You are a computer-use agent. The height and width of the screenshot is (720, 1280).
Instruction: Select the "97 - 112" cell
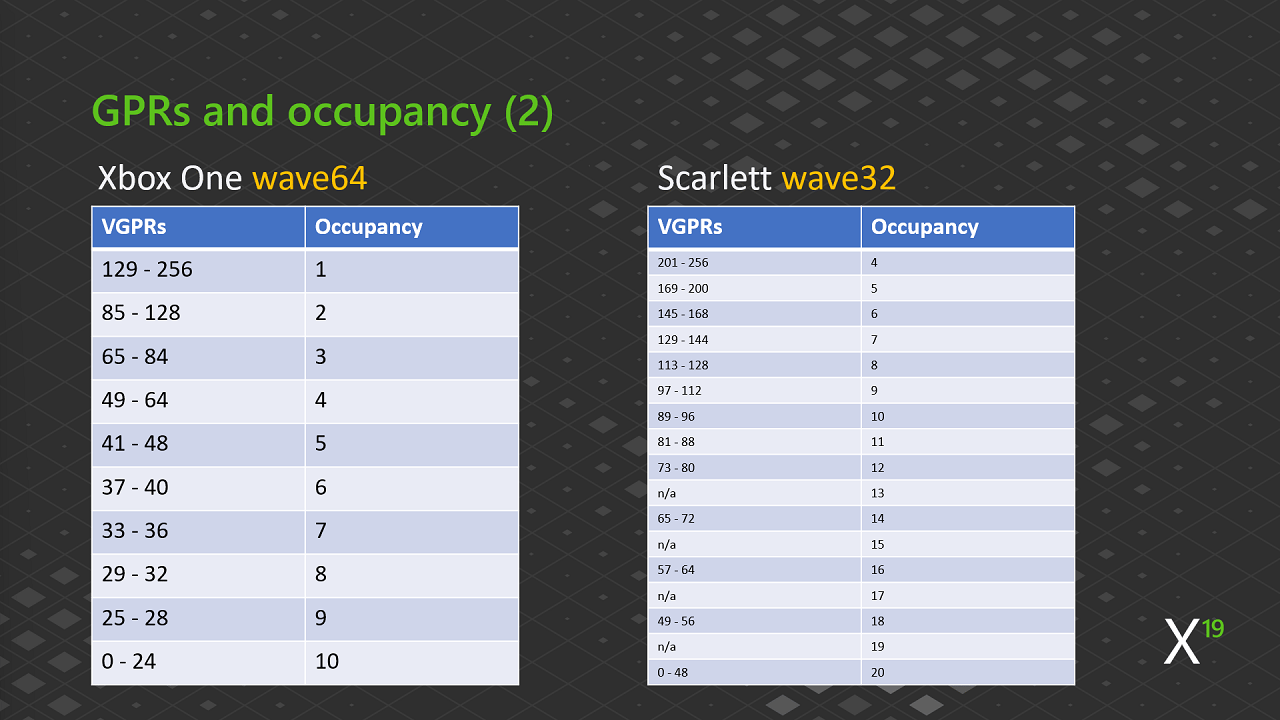tap(754, 391)
